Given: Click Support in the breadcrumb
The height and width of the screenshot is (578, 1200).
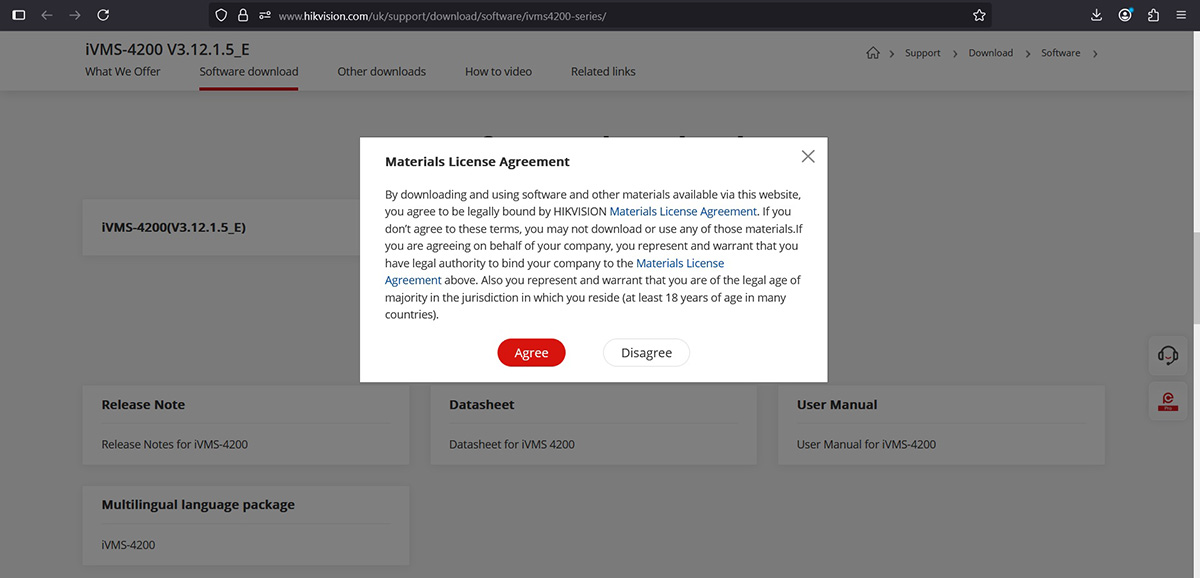Looking at the screenshot, I should 923,53.
